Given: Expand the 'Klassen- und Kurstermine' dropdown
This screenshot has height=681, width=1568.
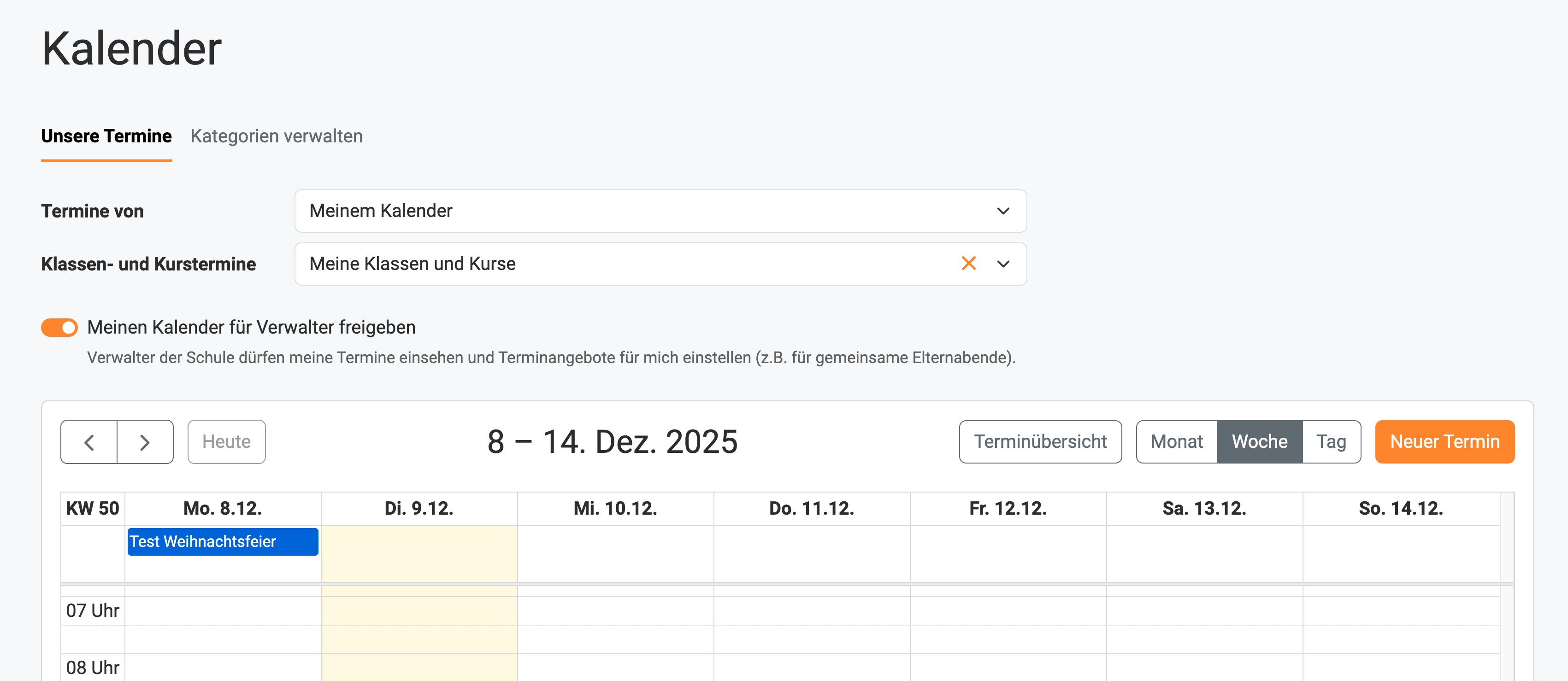Looking at the screenshot, I should click(1003, 264).
